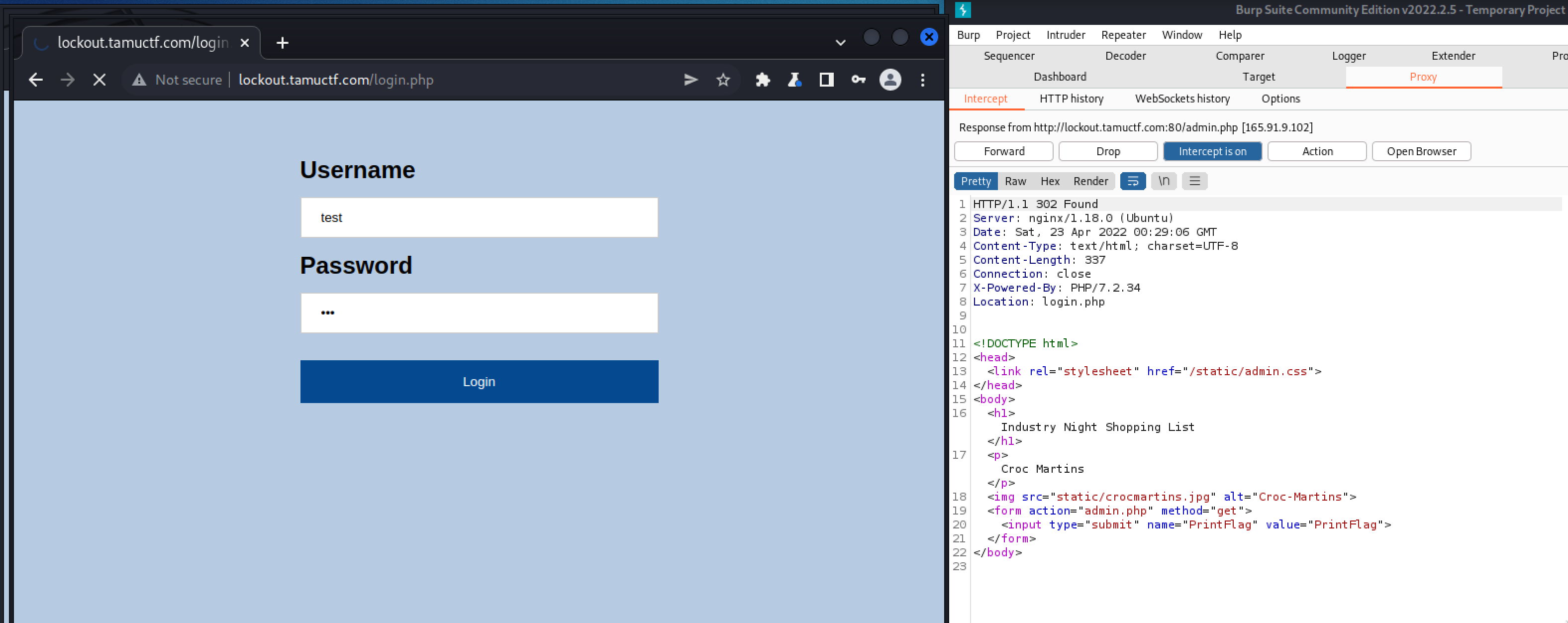
Task: Forward the intercepted response
Action: 1004,151
